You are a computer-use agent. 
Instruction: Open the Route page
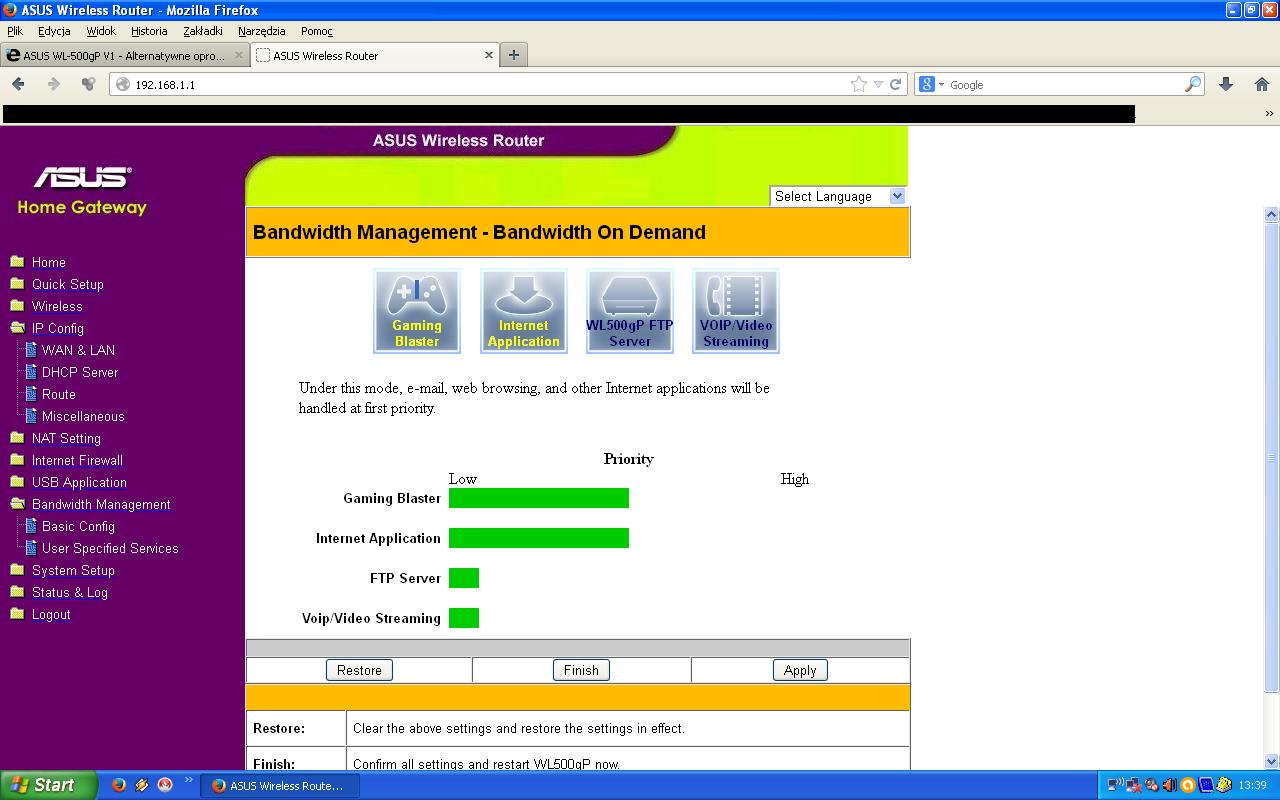click(x=59, y=394)
